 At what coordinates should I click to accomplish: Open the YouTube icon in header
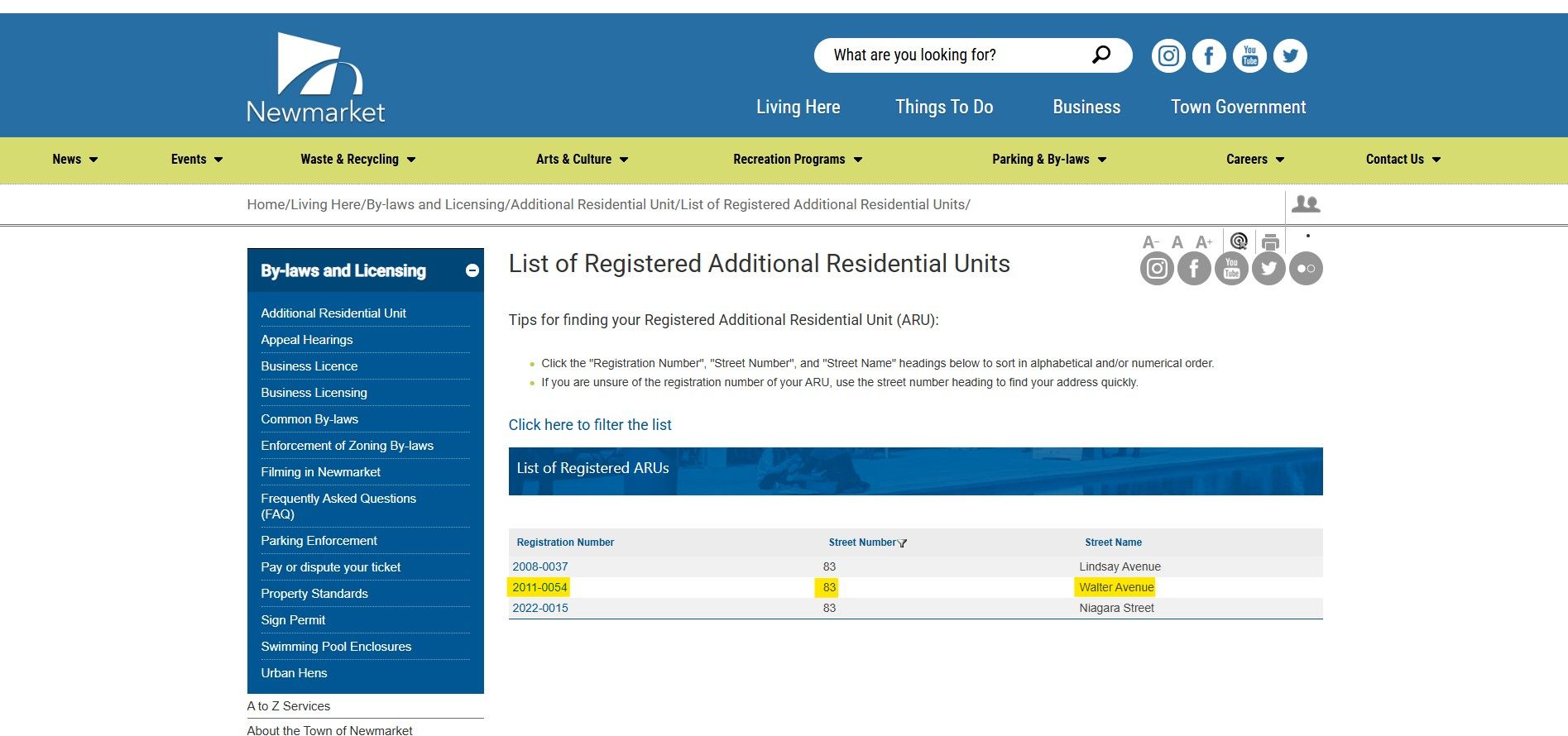1249,56
